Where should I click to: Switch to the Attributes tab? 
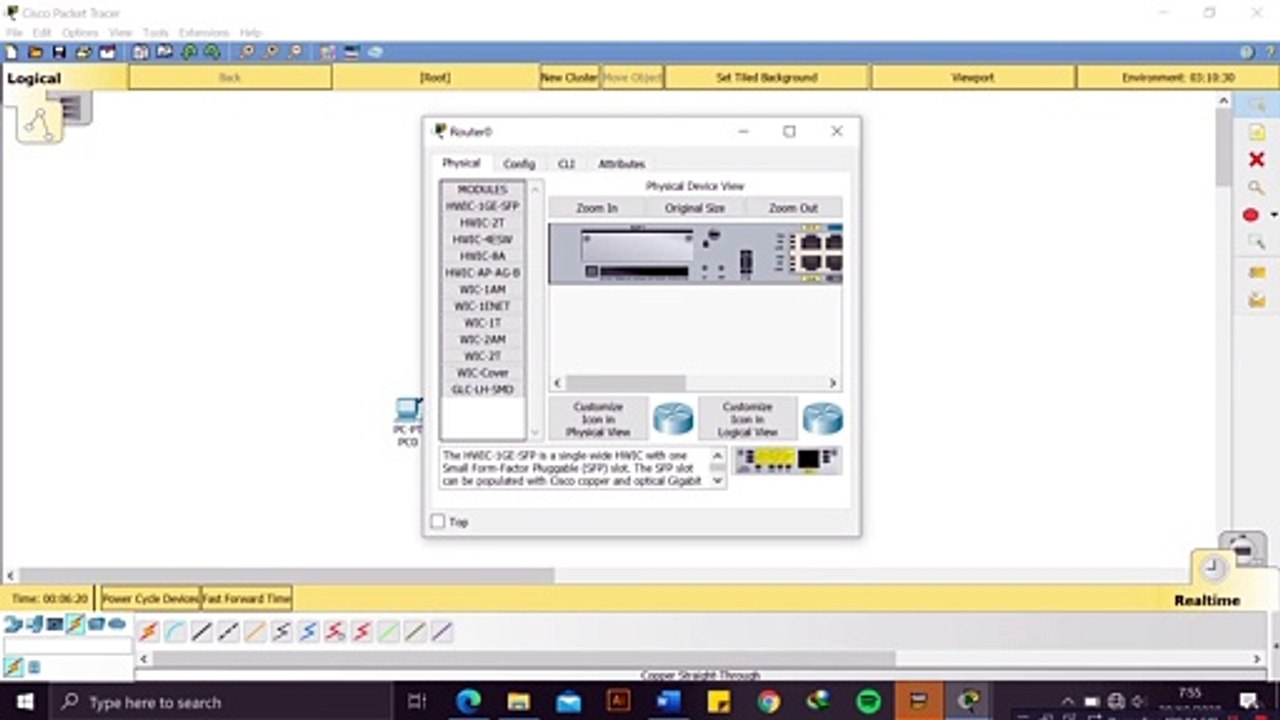pyautogui.click(x=621, y=164)
